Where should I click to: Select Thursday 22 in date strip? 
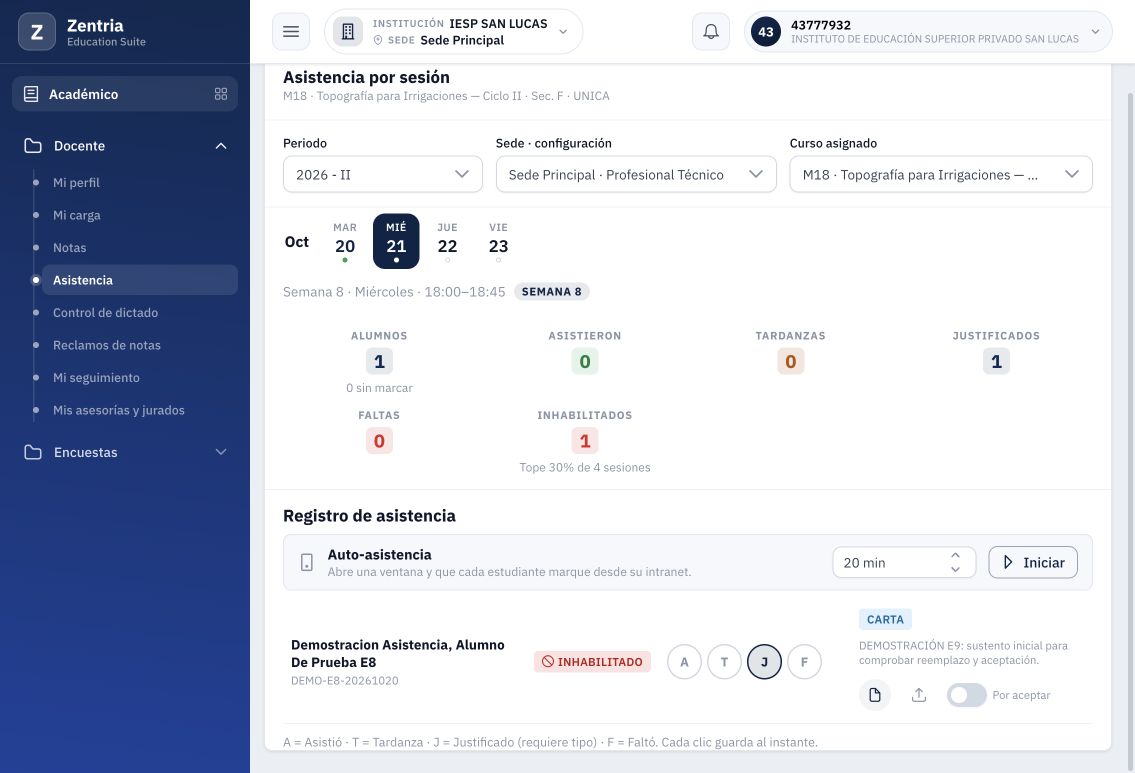click(x=447, y=241)
